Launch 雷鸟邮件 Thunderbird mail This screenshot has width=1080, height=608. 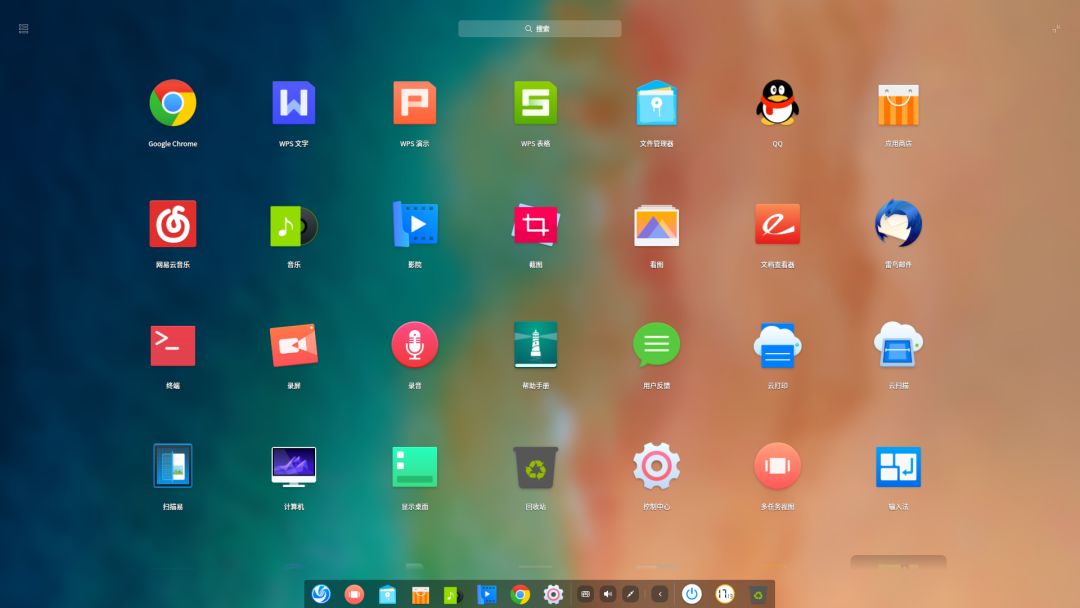coord(898,223)
